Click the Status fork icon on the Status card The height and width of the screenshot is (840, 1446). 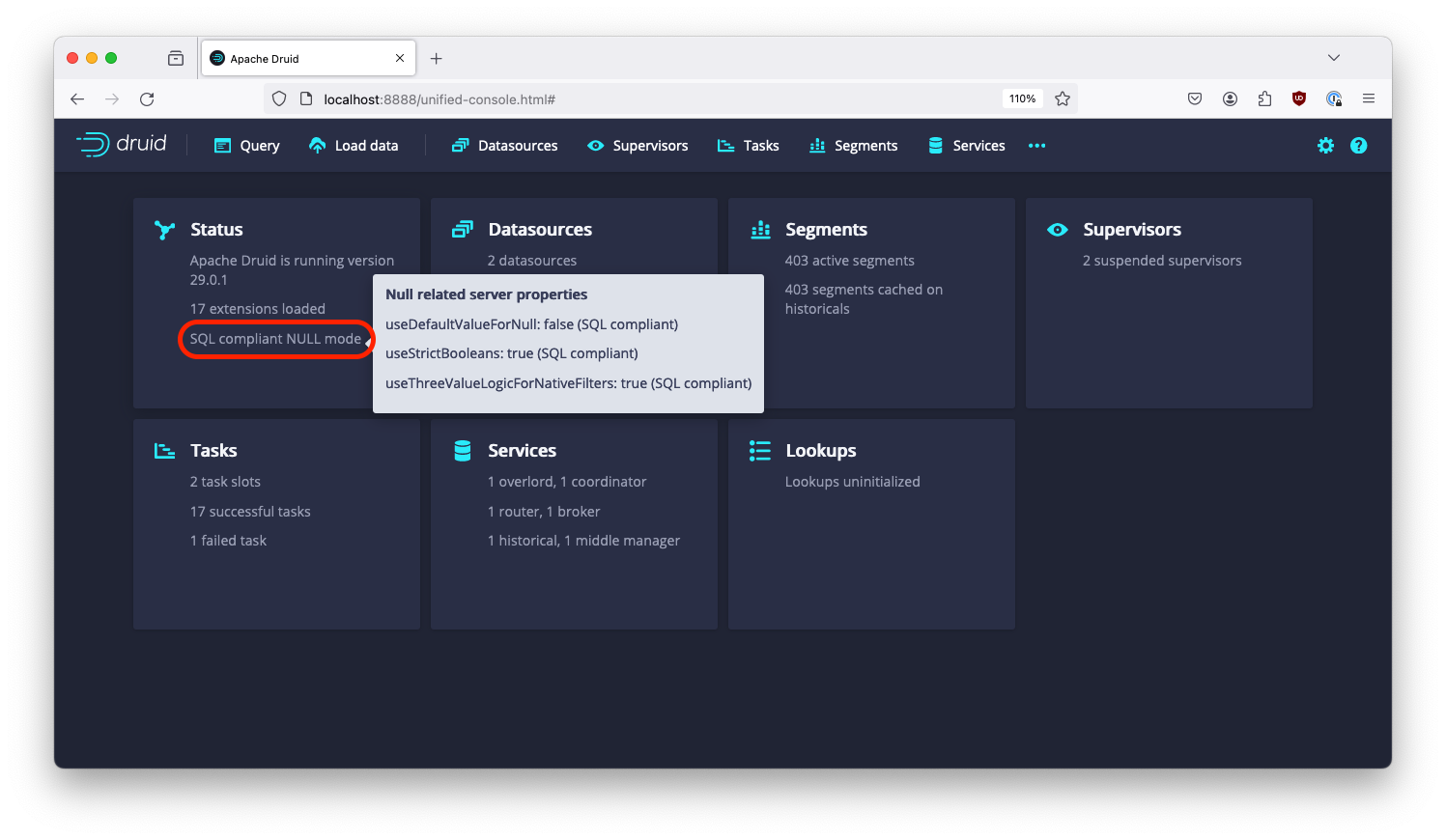(163, 230)
